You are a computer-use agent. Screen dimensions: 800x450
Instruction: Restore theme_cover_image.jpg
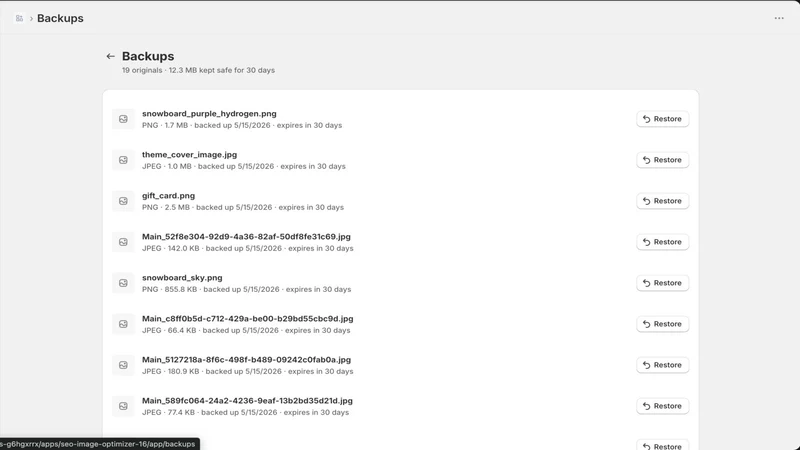coord(662,160)
